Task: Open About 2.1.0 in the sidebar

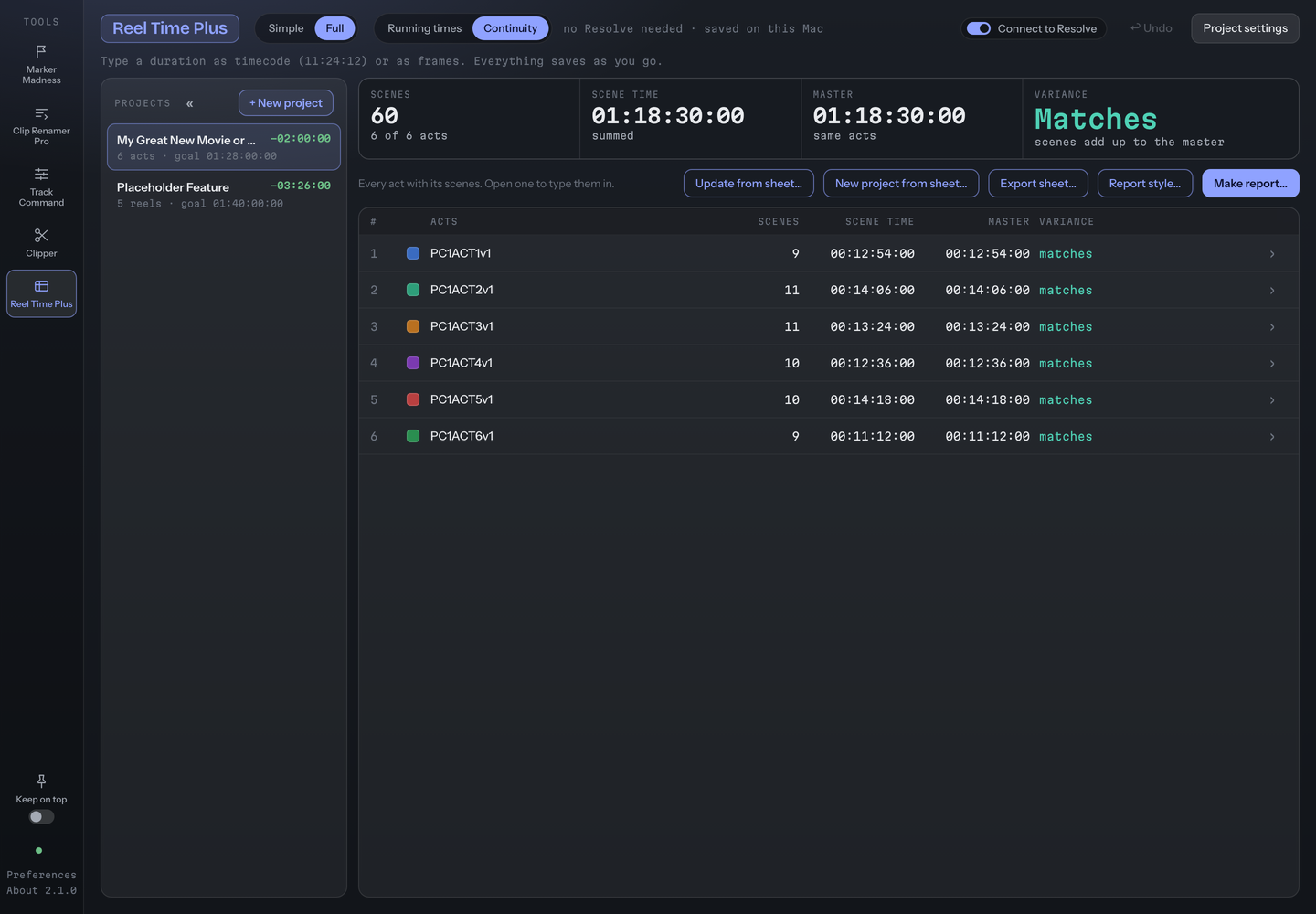Action: 41,890
